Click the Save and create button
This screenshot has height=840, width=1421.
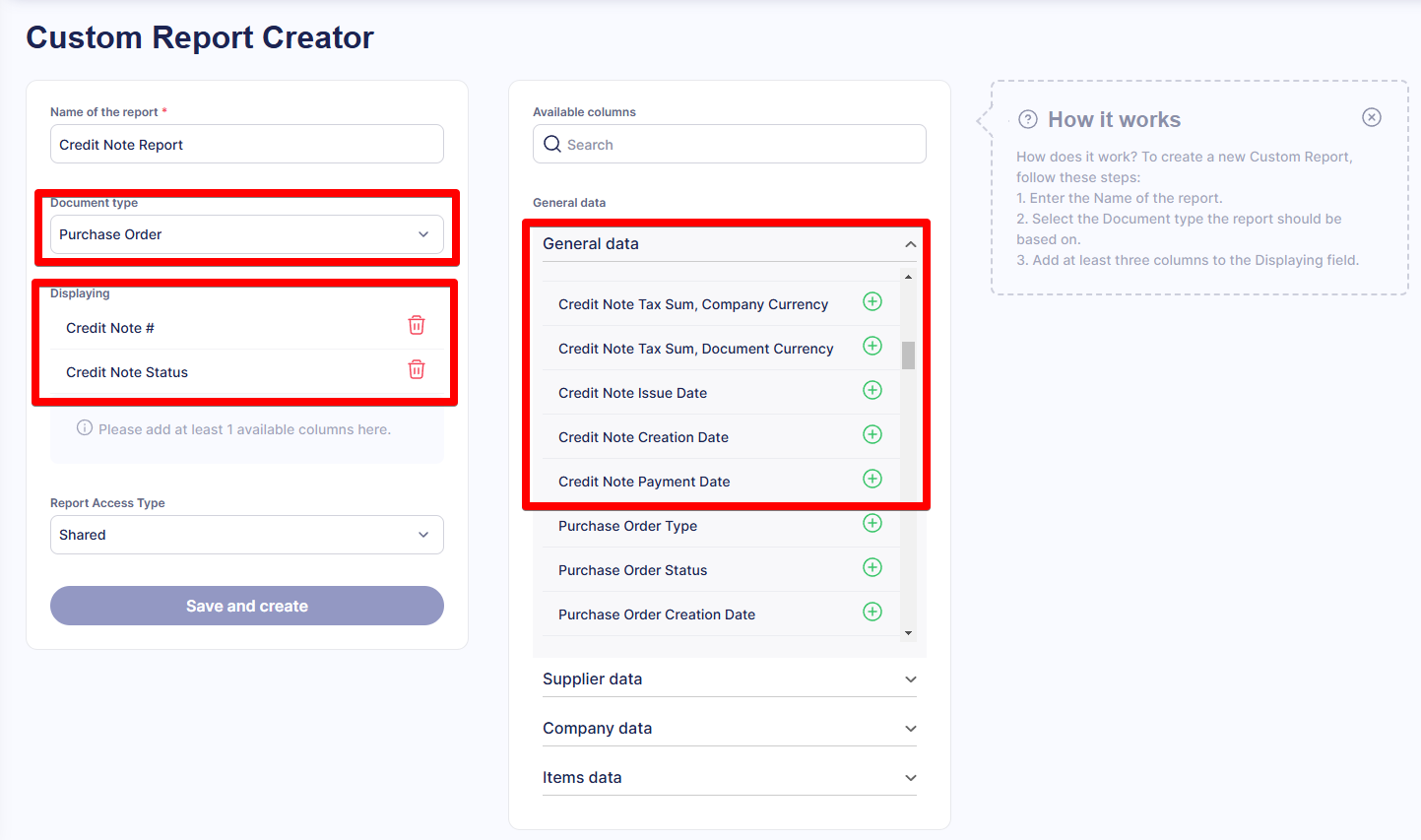[246, 606]
